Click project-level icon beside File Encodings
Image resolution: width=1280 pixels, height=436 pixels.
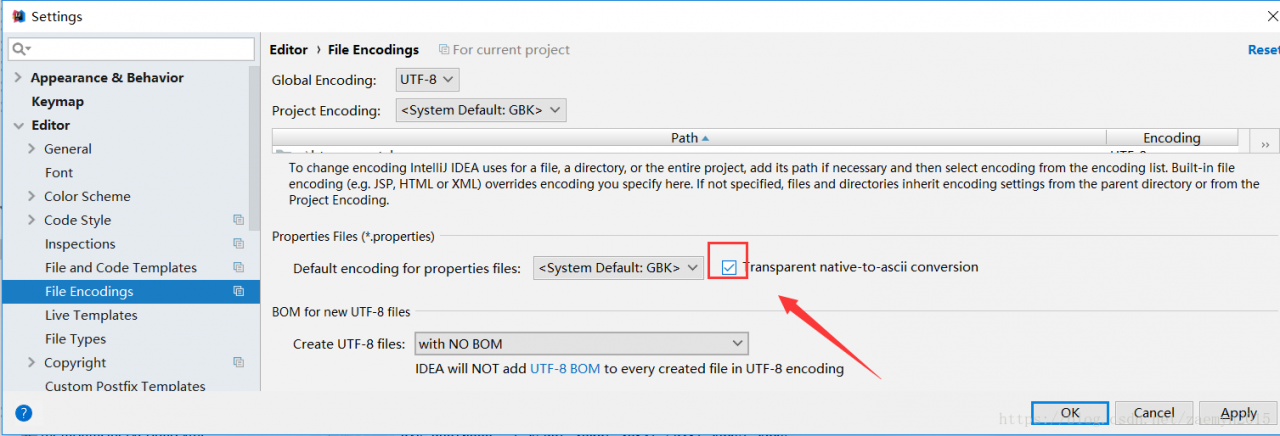pyautogui.click(x=238, y=292)
